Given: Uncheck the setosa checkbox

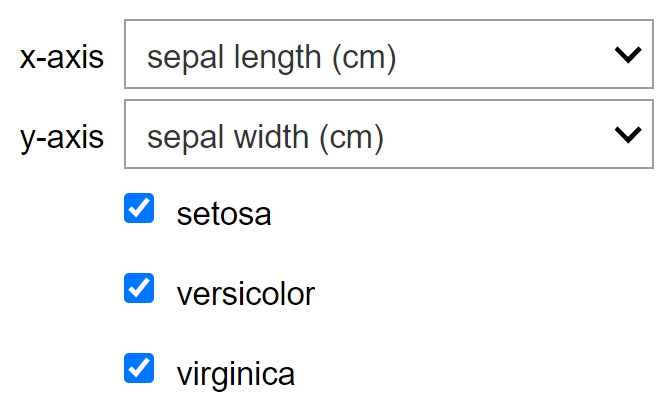Looking at the screenshot, I should (x=139, y=209).
